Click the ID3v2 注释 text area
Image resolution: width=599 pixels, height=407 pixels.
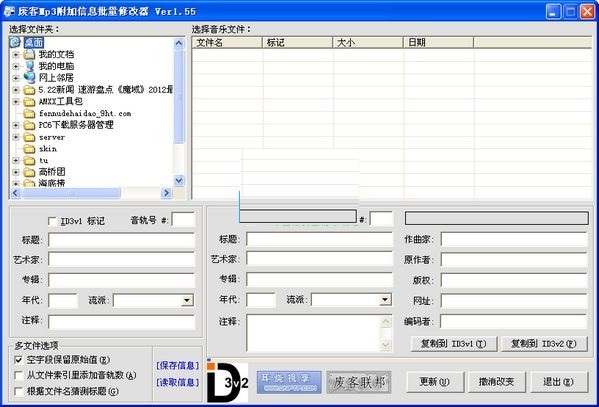coord(319,333)
